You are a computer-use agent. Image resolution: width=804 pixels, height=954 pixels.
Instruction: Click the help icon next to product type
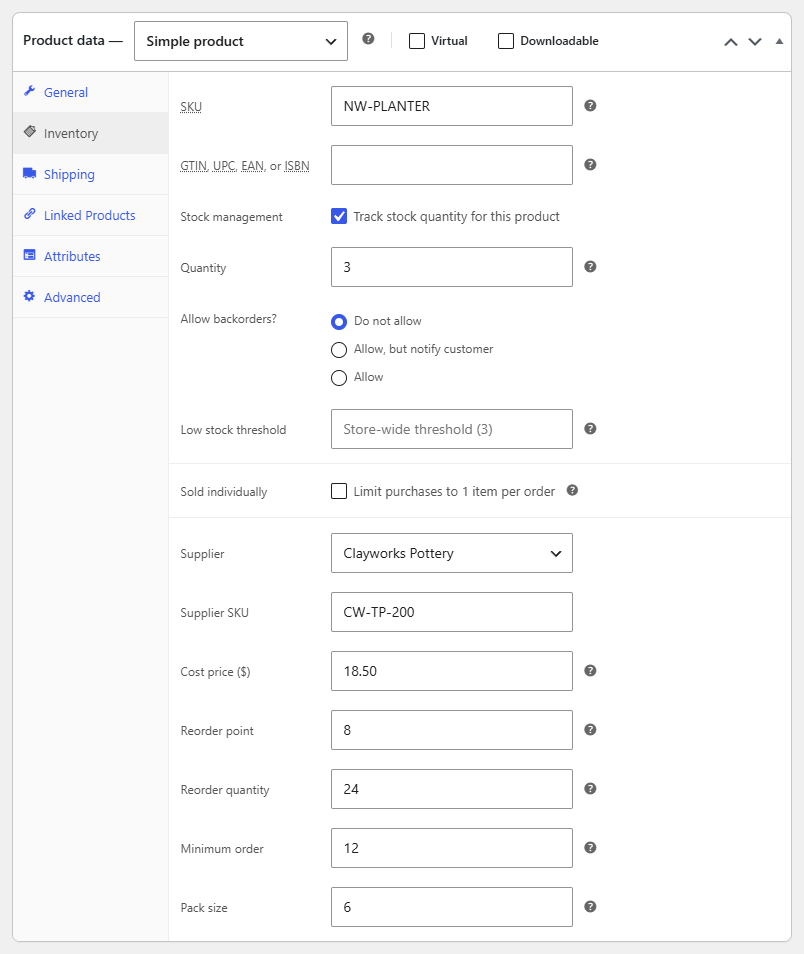click(368, 39)
